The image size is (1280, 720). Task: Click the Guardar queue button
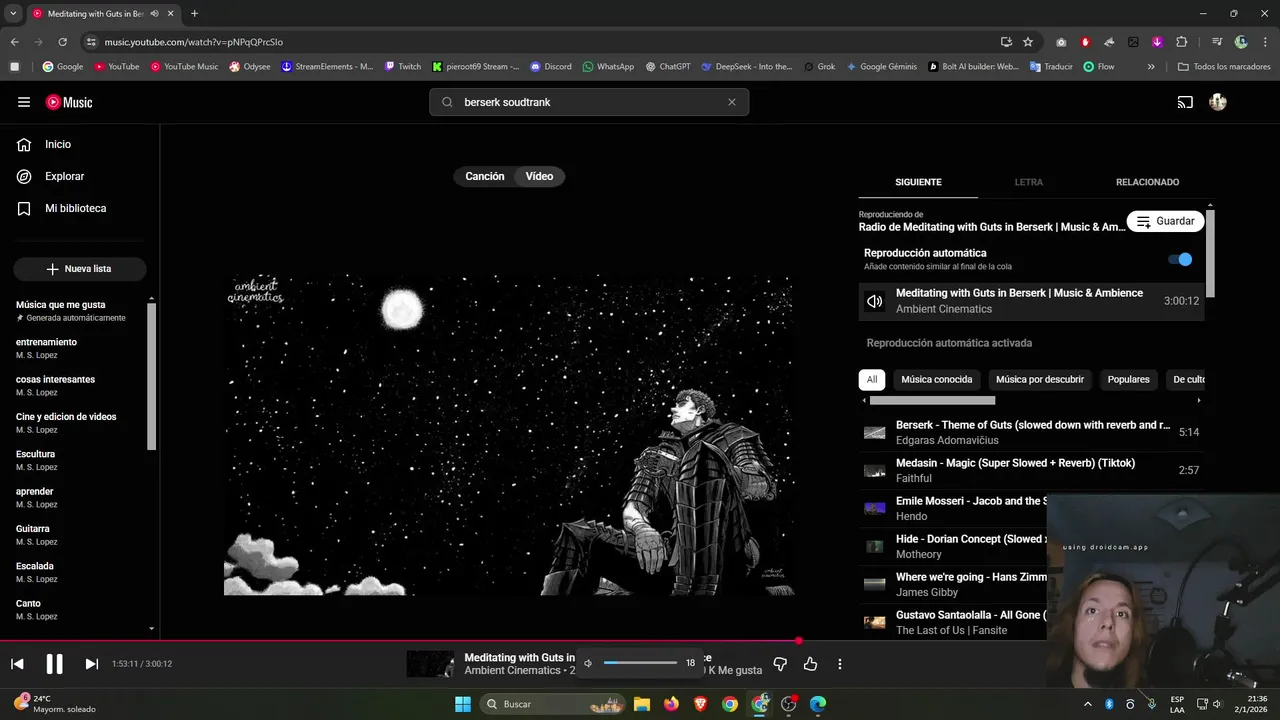coord(1166,221)
